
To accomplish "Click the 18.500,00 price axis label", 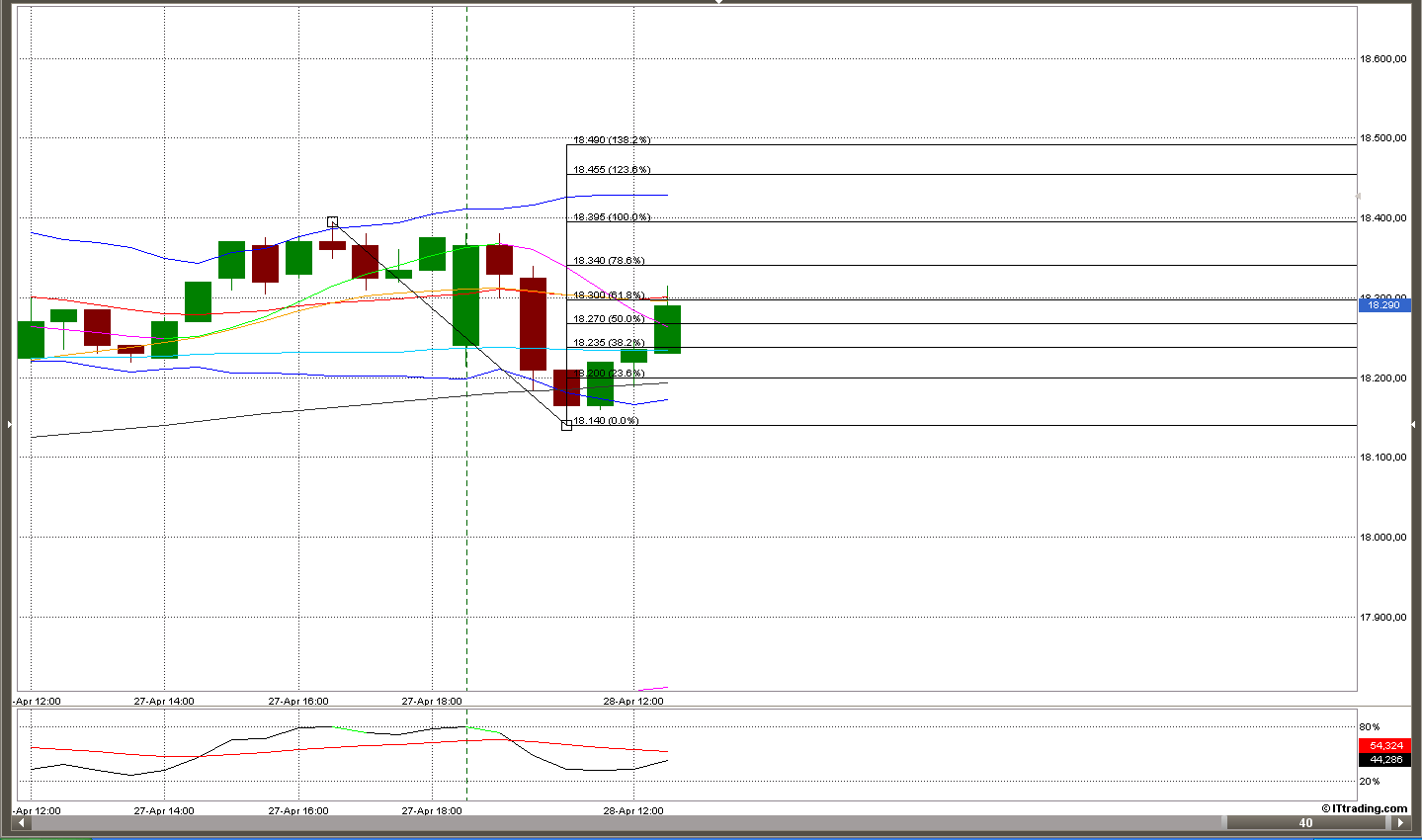I will point(1383,138).
